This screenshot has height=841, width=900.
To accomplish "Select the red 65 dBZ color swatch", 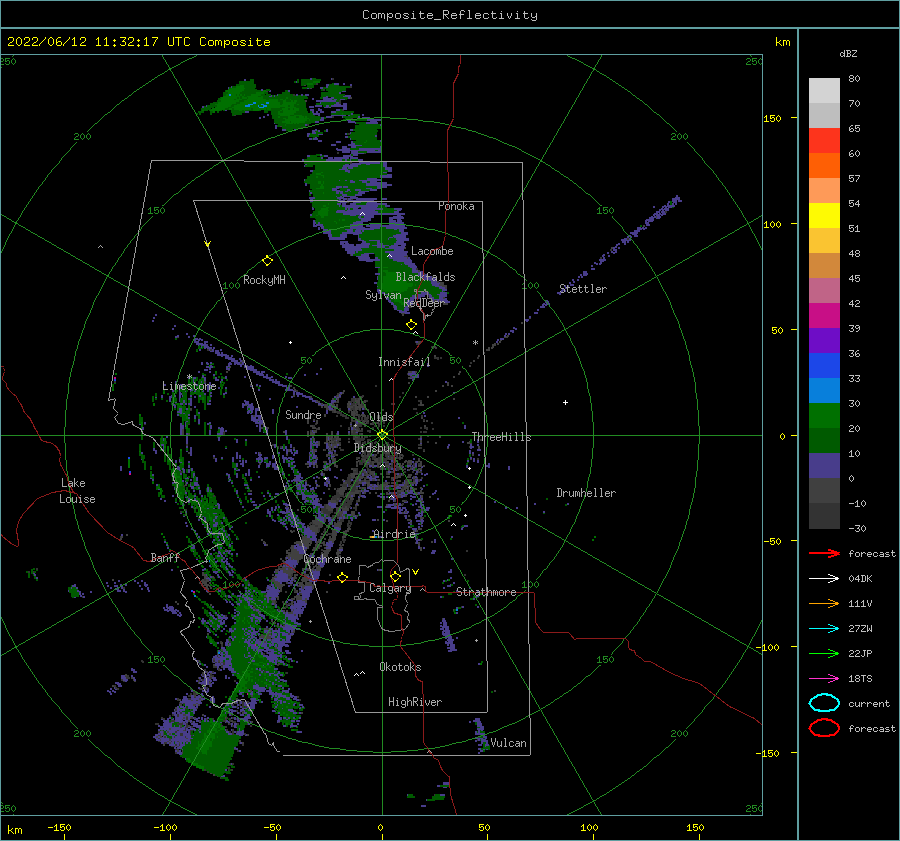I will tap(824, 141).
